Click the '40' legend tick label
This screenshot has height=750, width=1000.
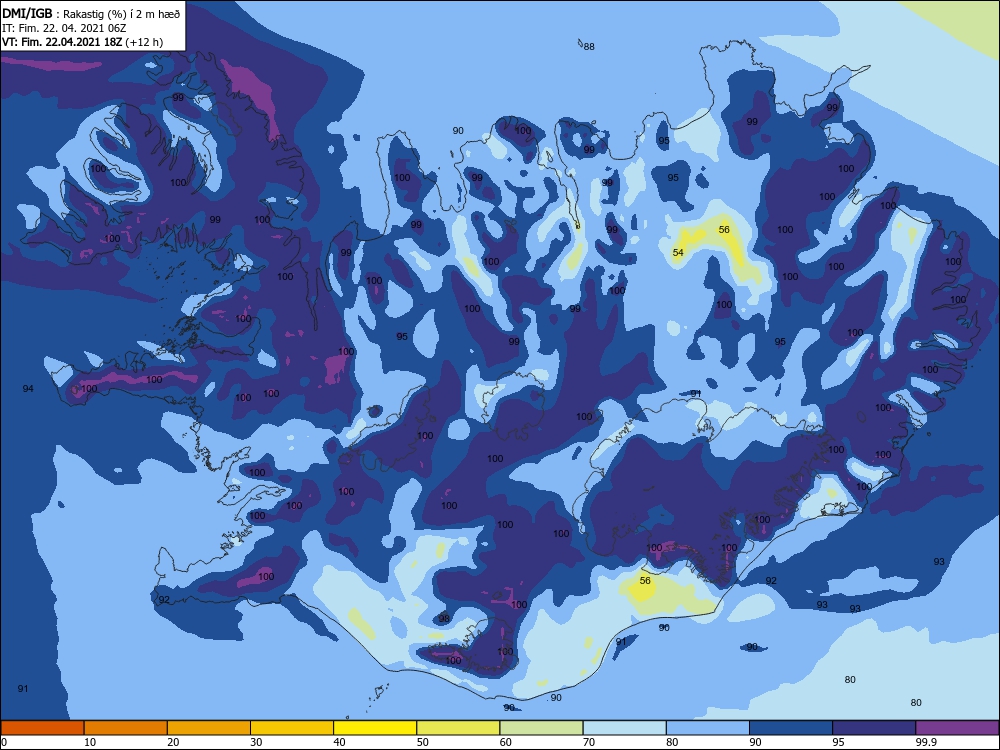339,742
